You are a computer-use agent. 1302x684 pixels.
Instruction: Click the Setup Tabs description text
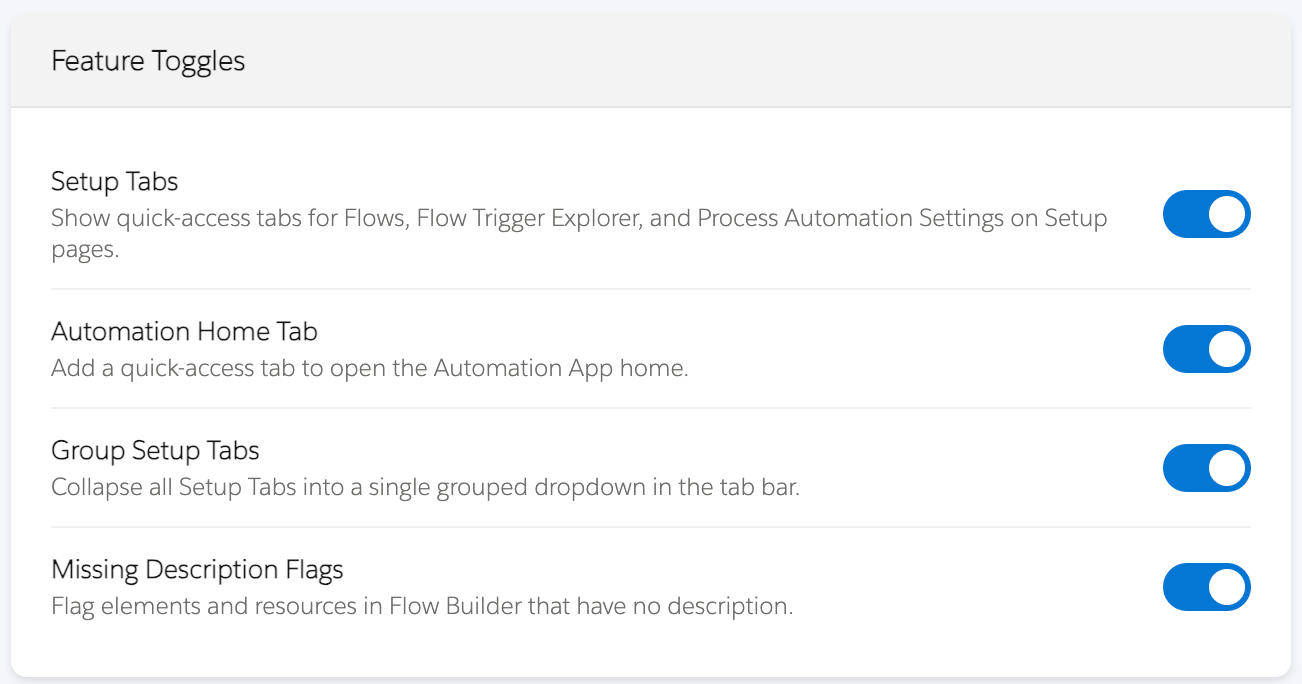[x=579, y=218]
